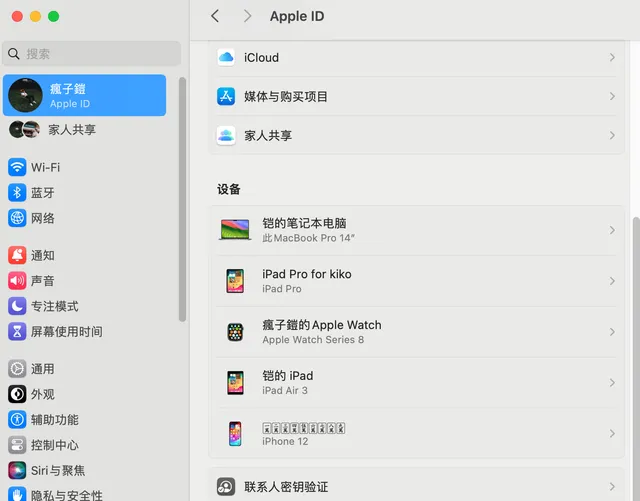The width and height of the screenshot is (640, 501).
Task: Select 专注模式 label in sidebar
Action: point(55,306)
